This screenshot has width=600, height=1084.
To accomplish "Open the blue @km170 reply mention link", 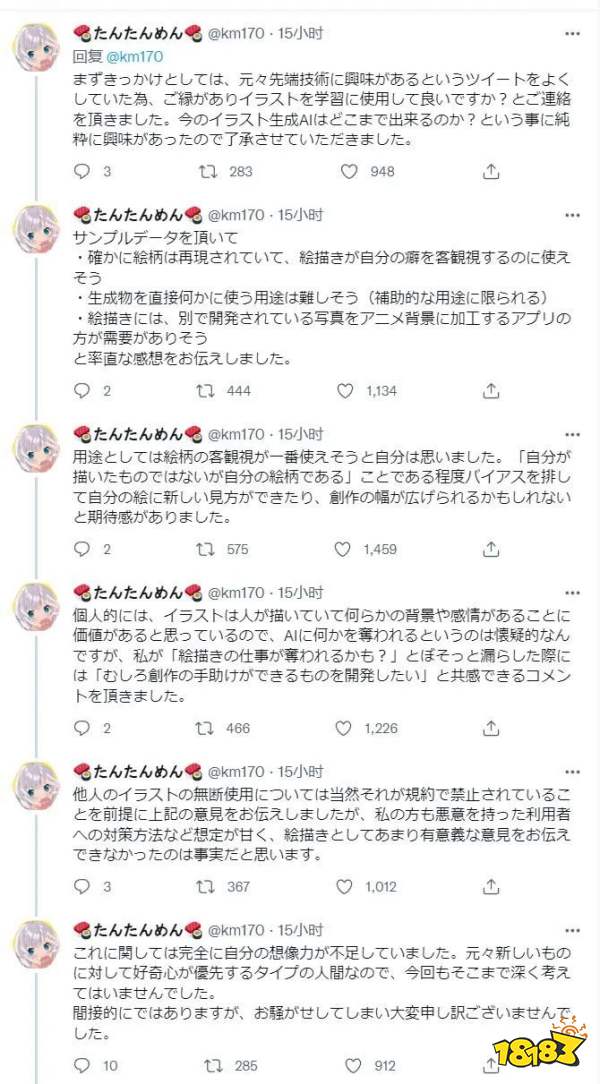I will pyautogui.click(x=134, y=57).
